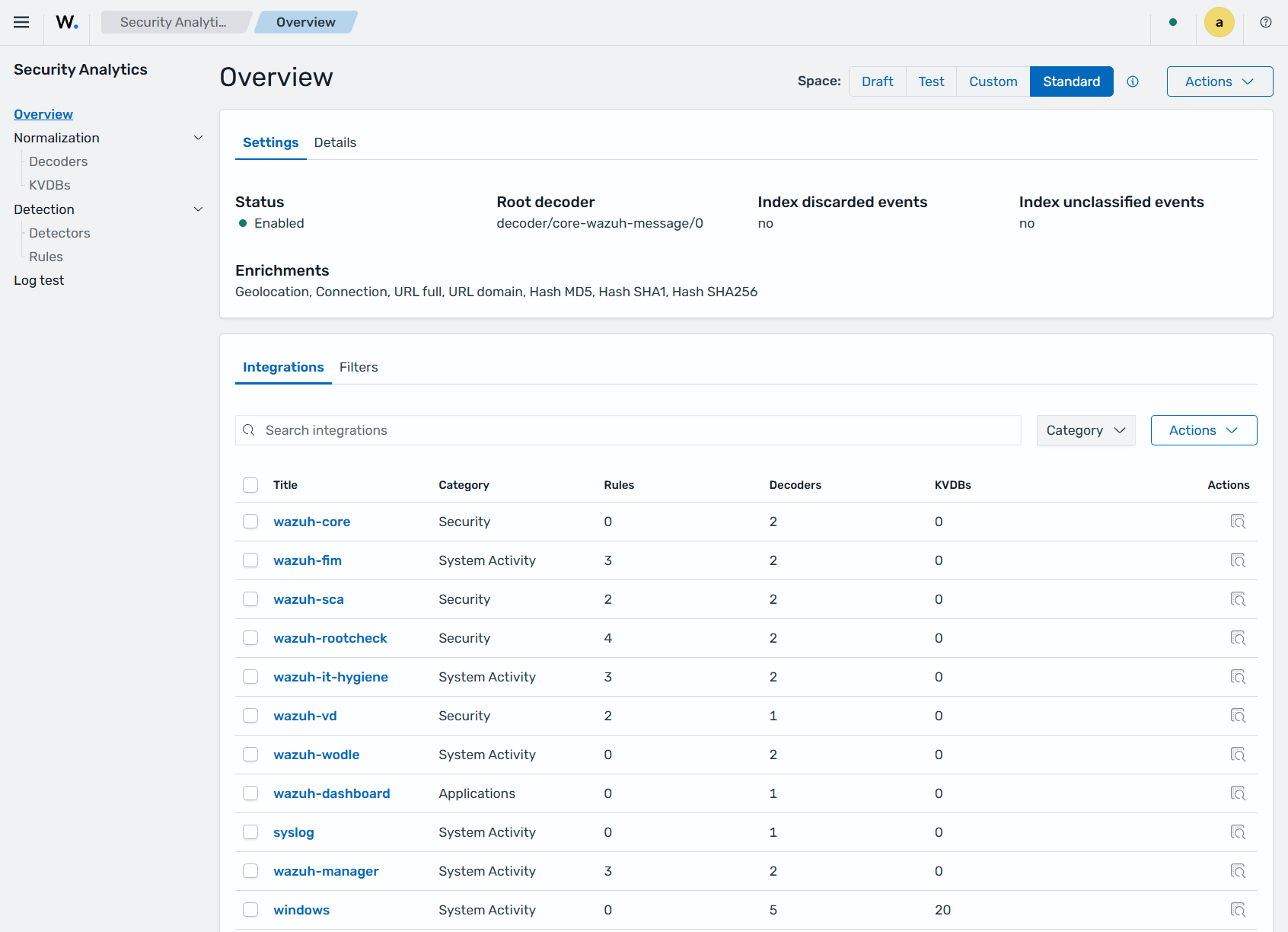Open the syslog integration link
This screenshot has width=1288, height=932.
(293, 832)
